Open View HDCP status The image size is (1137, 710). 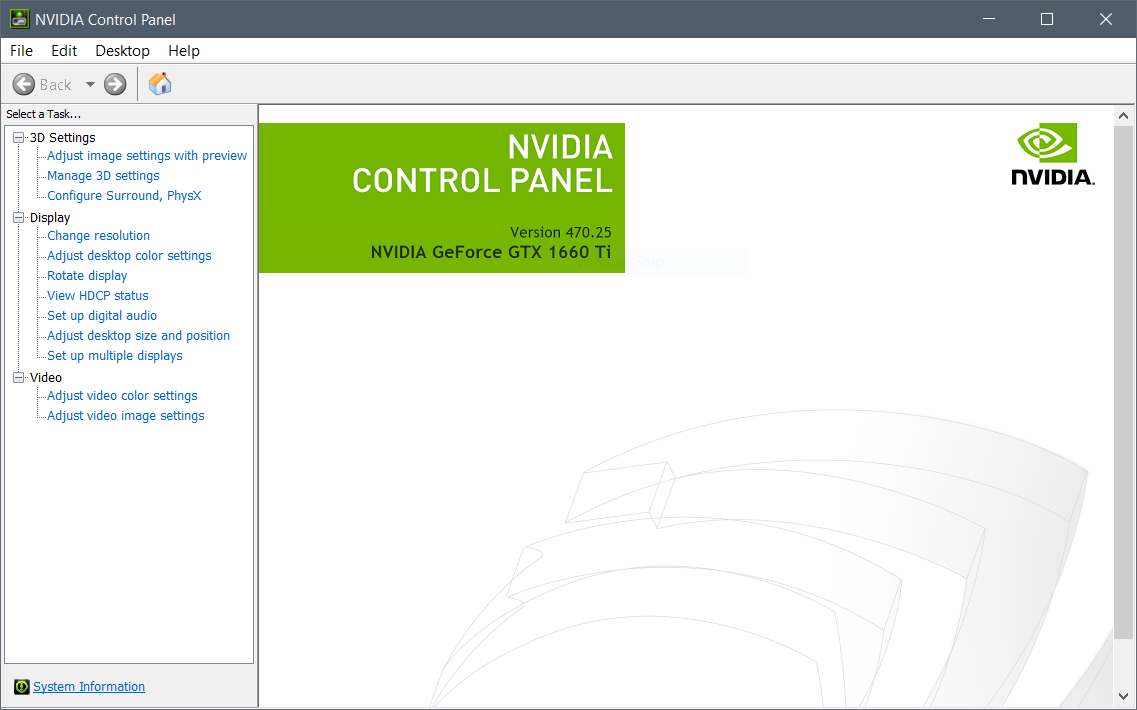[x=98, y=295]
